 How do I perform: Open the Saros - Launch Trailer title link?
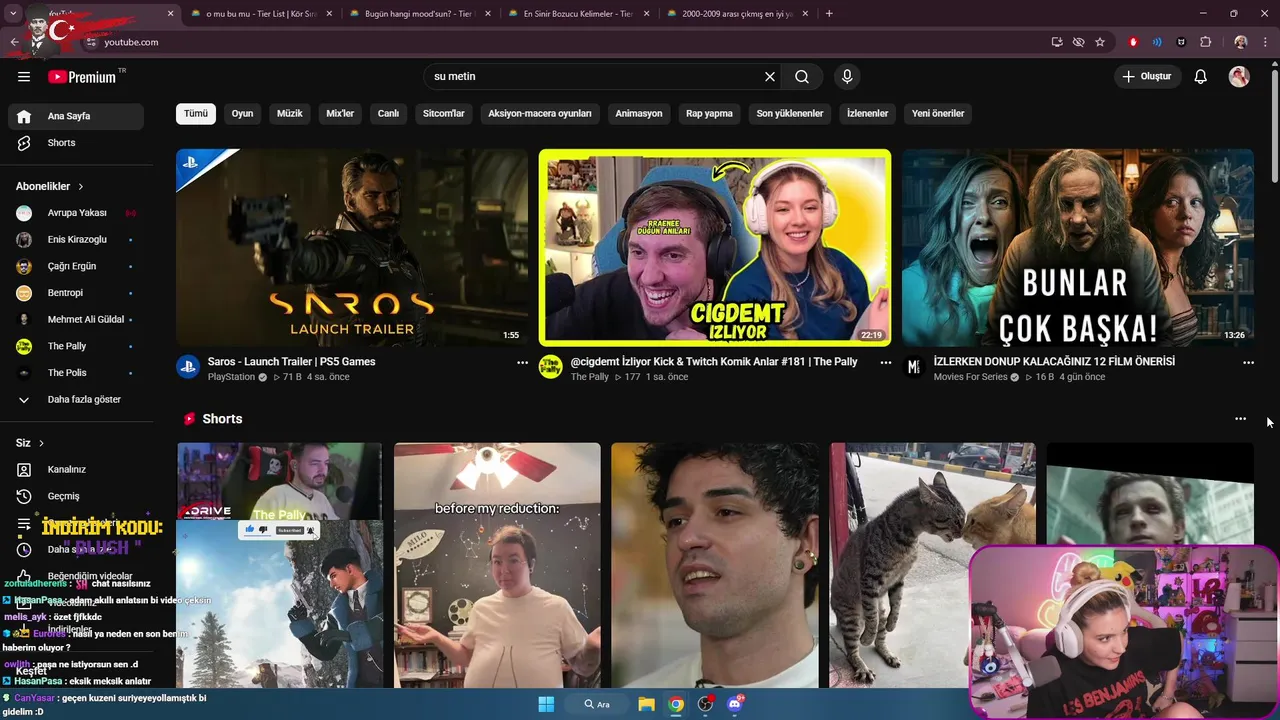click(291, 362)
